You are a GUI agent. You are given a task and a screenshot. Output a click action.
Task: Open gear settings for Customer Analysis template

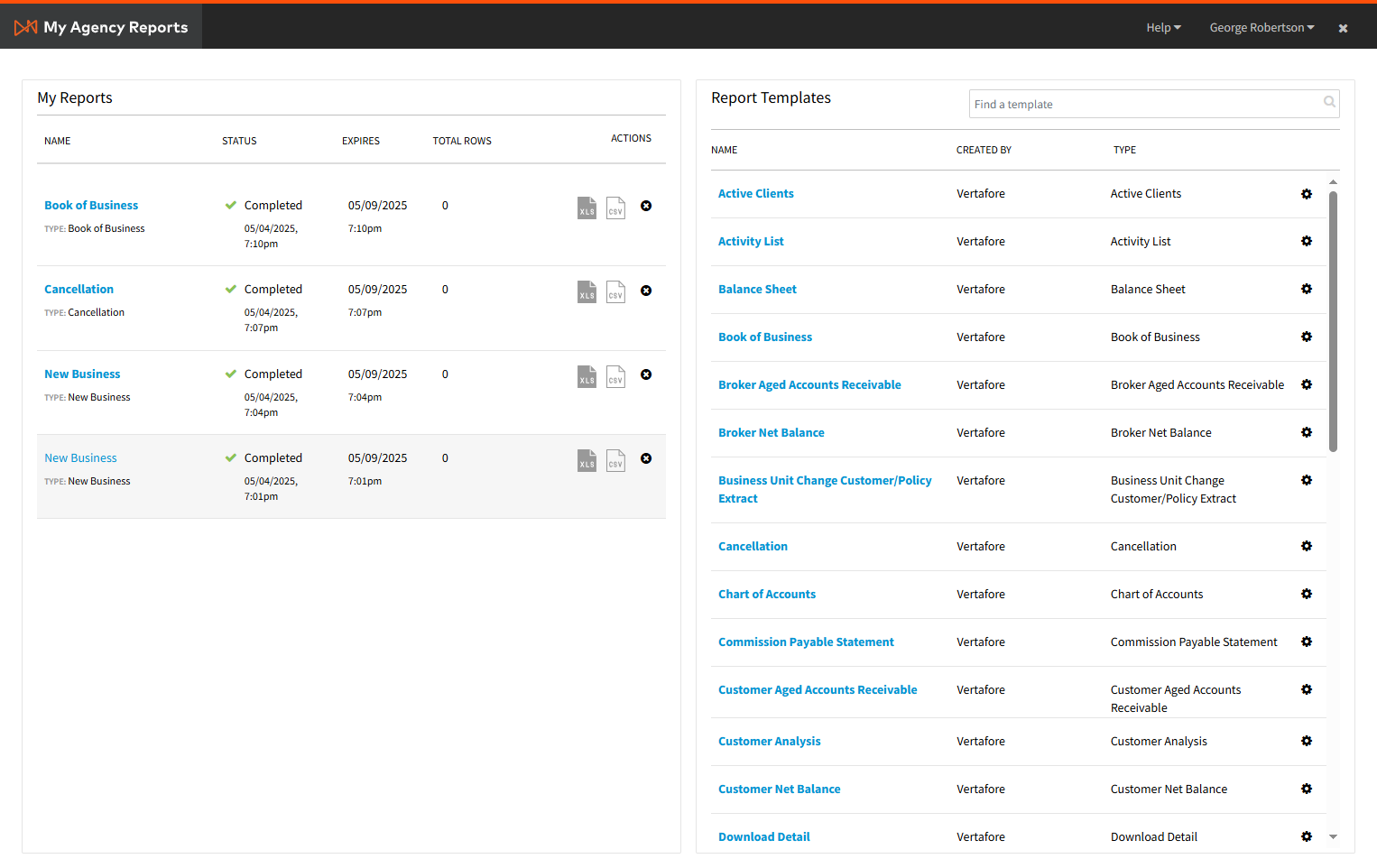(1307, 741)
